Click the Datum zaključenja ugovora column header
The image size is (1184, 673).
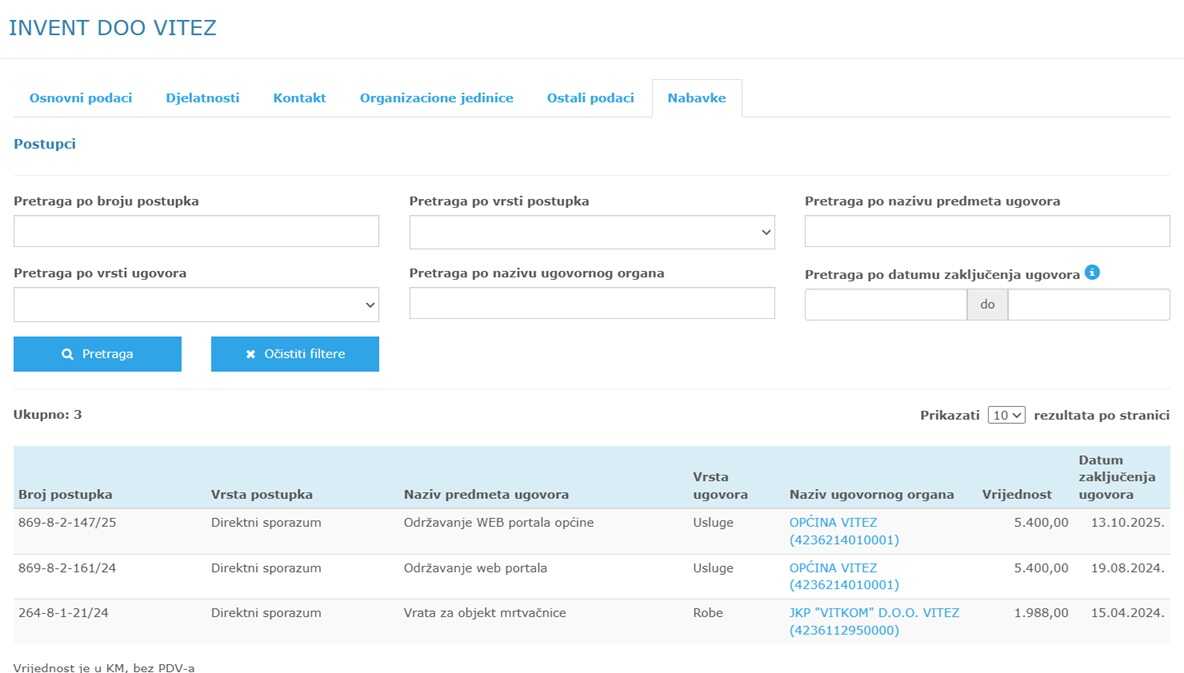(1117, 477)
